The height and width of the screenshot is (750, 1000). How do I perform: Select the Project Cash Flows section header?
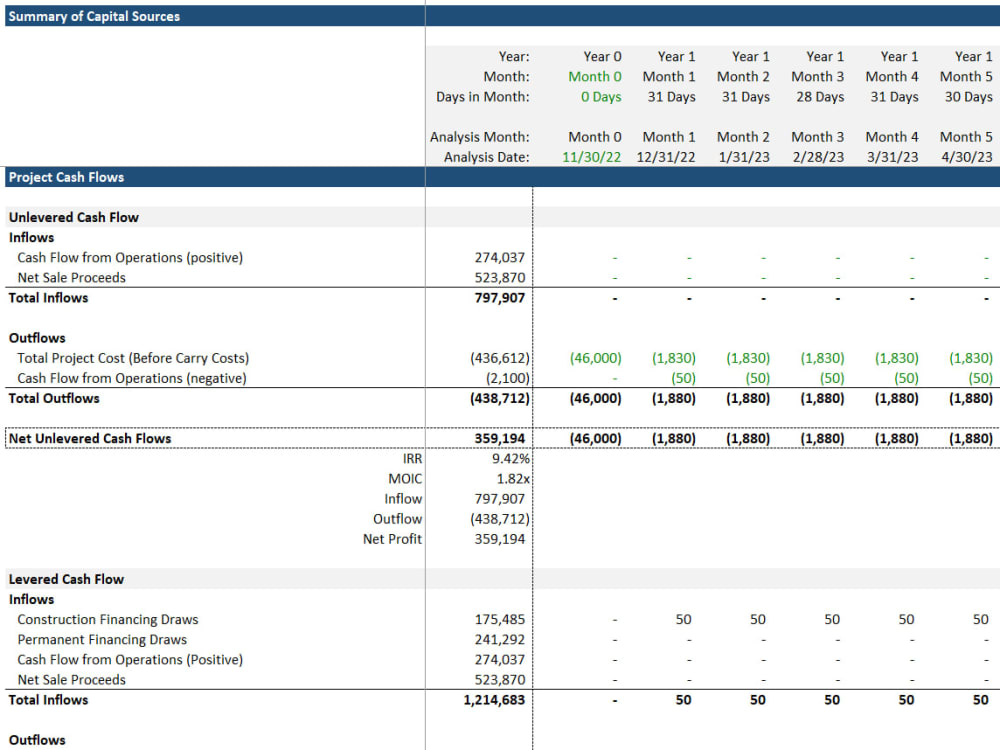[67, 176]
